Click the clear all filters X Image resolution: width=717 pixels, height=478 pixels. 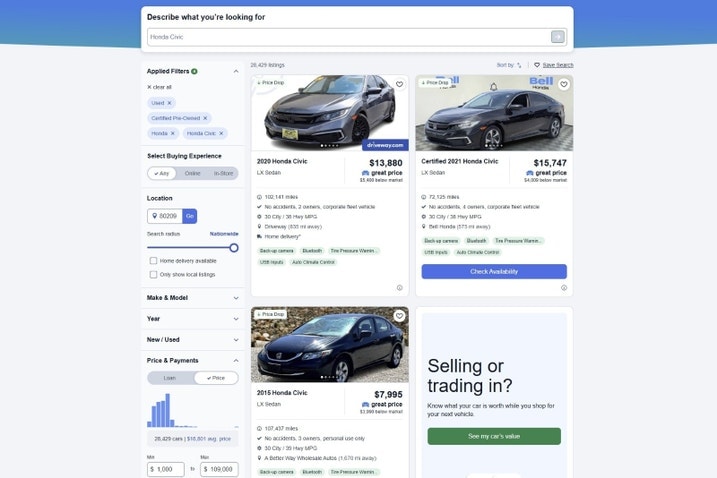coord(149,87)
